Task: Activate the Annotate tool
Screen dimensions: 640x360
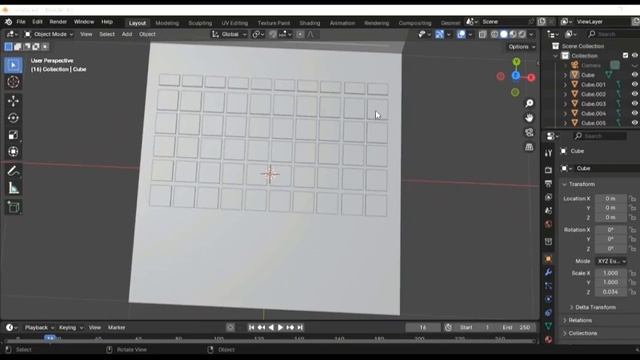Action: click(13, 171)
